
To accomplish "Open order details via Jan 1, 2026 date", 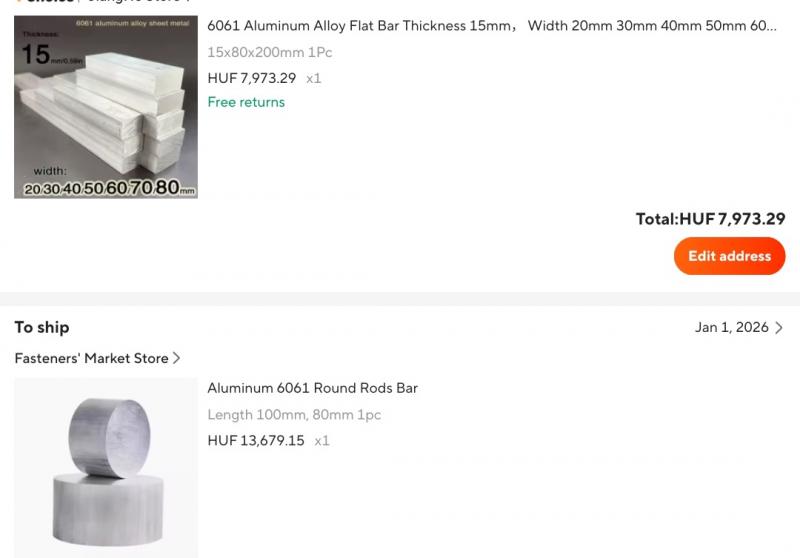I will click(x=731, y=327).
